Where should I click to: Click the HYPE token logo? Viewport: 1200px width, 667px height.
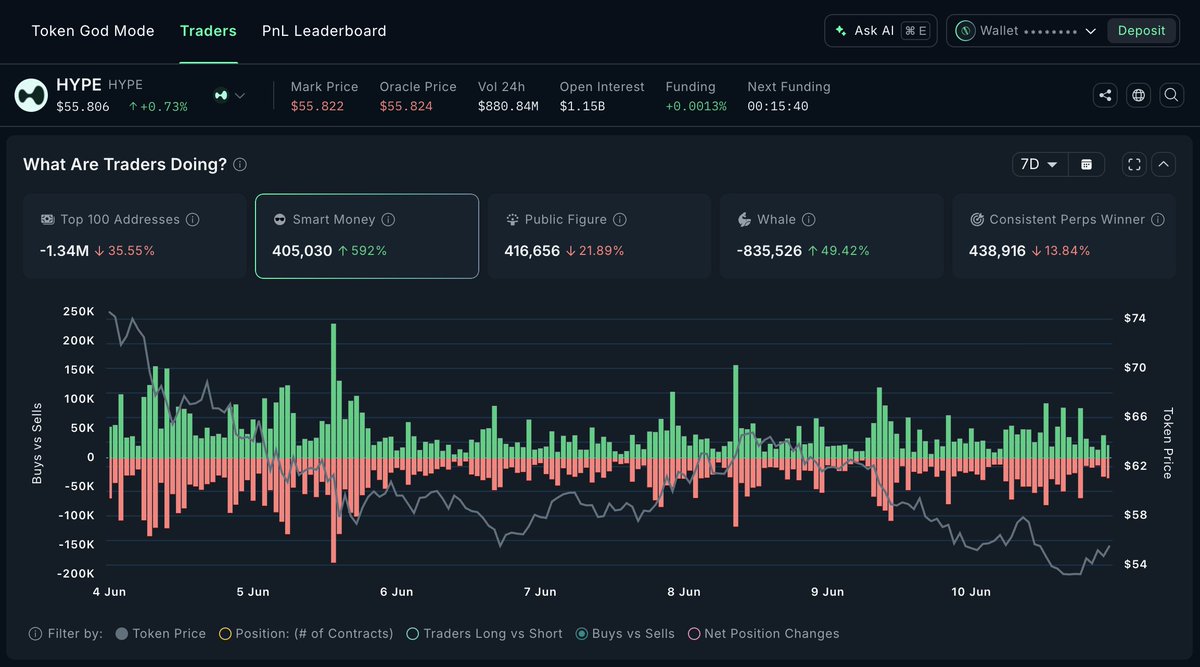coord(31,95)
